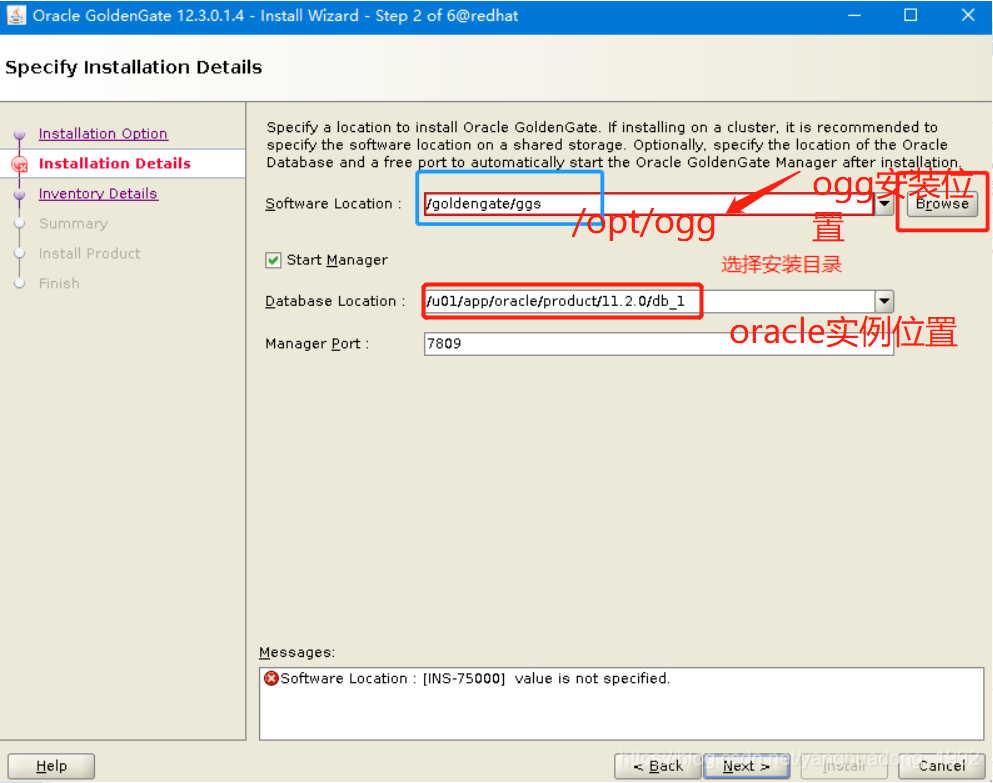Viewport: 993px width, 783px height.
Task: Click the Inventory Details step bullet icon
Action: pyautogui.click(x=21, y=193)
